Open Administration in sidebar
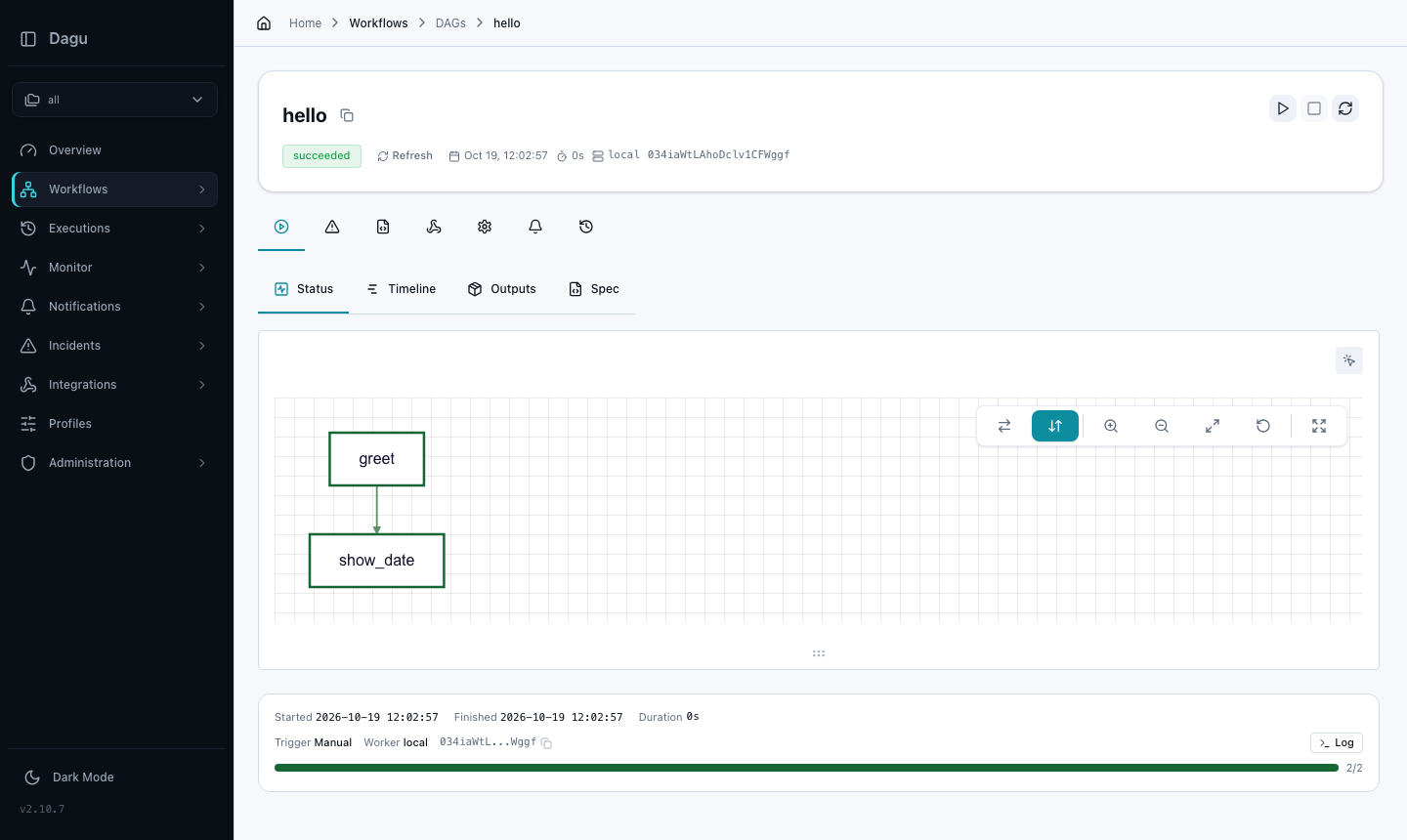The height and width of the screenshot is (840, 1407). point(114,463)
